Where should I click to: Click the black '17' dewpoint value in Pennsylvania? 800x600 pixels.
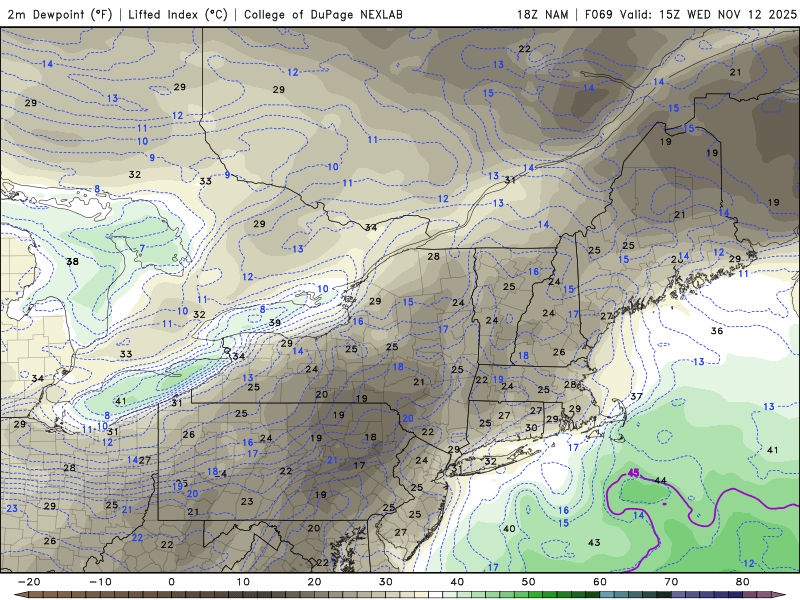tap(360, 465)
